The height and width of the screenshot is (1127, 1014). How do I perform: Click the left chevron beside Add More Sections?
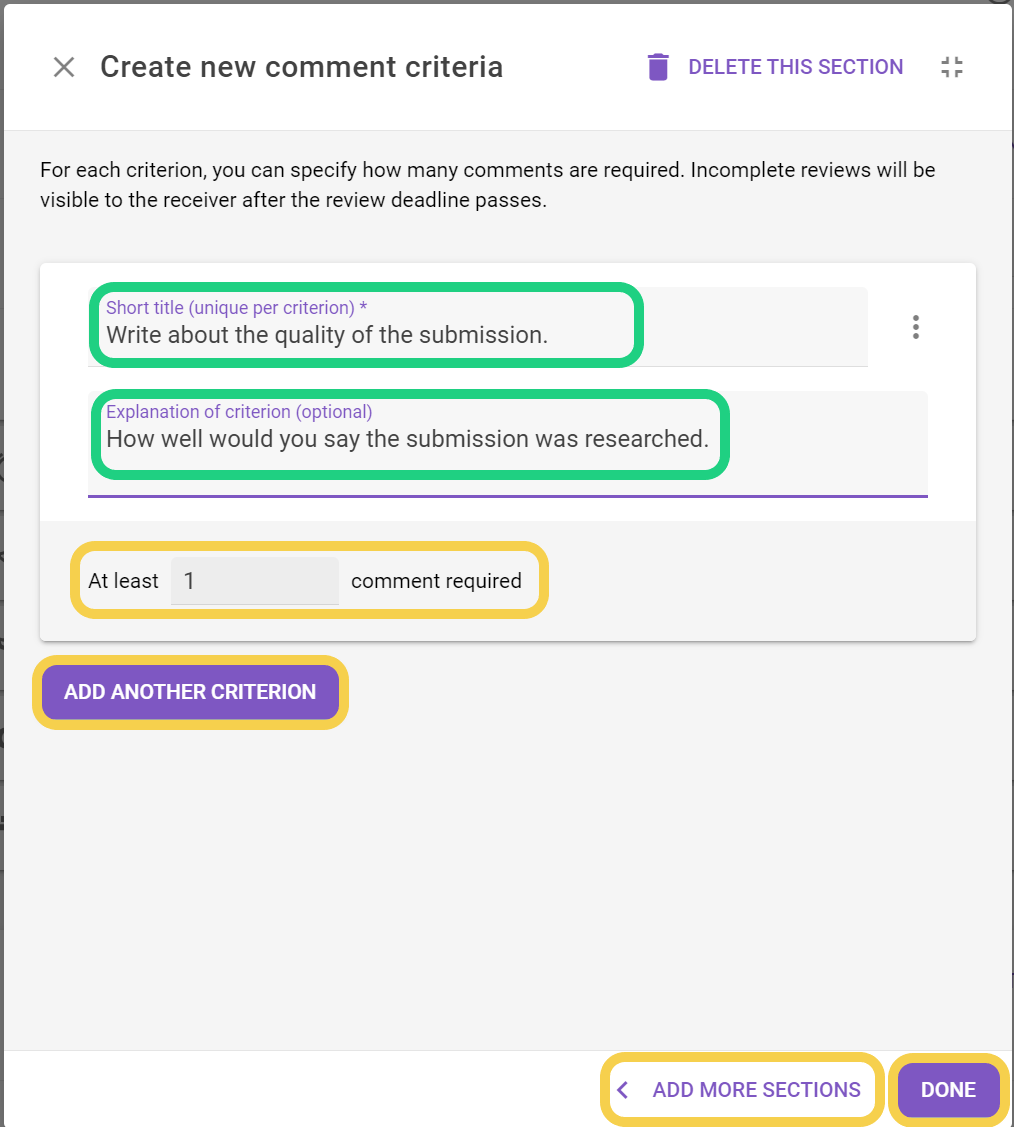click(623, 1089)
